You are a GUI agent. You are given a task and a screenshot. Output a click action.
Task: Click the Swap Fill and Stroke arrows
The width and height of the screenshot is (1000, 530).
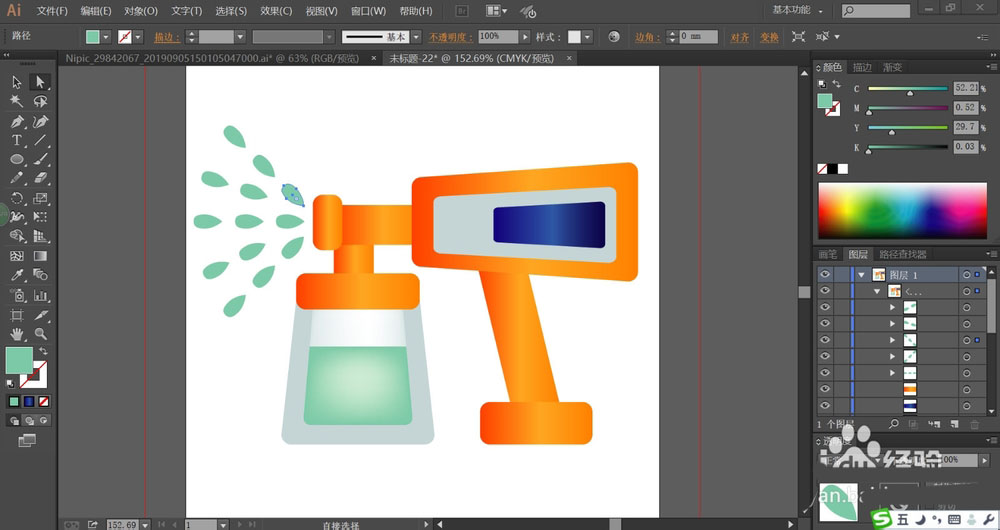[x=43, y=351]
